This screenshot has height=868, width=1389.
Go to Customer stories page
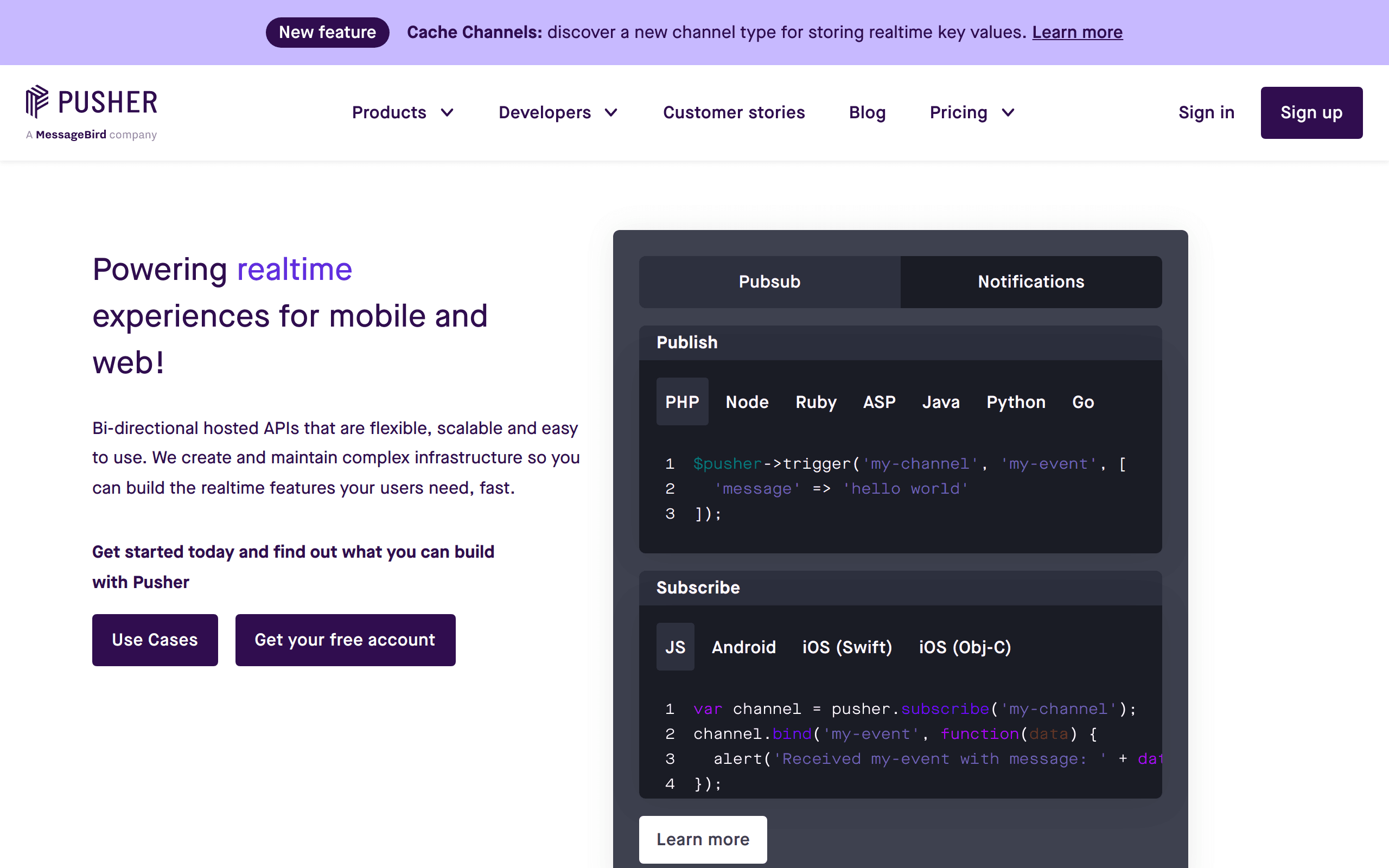[734, 112]
